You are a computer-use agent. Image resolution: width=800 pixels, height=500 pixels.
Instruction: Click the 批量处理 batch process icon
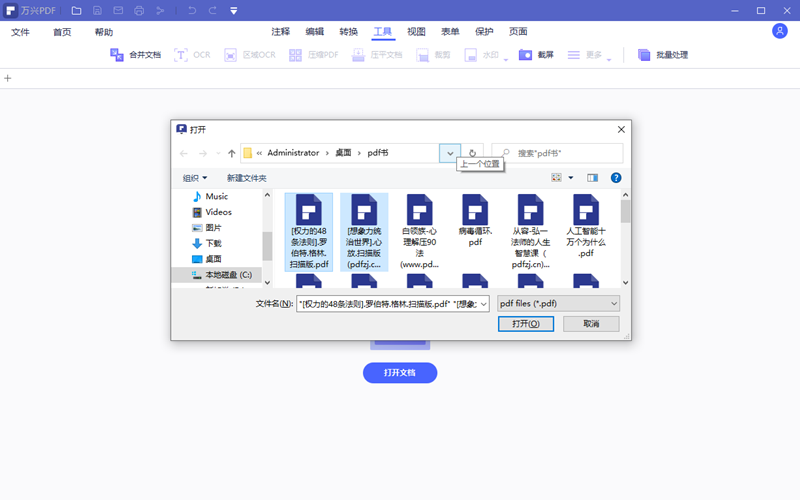click(645, 55)
